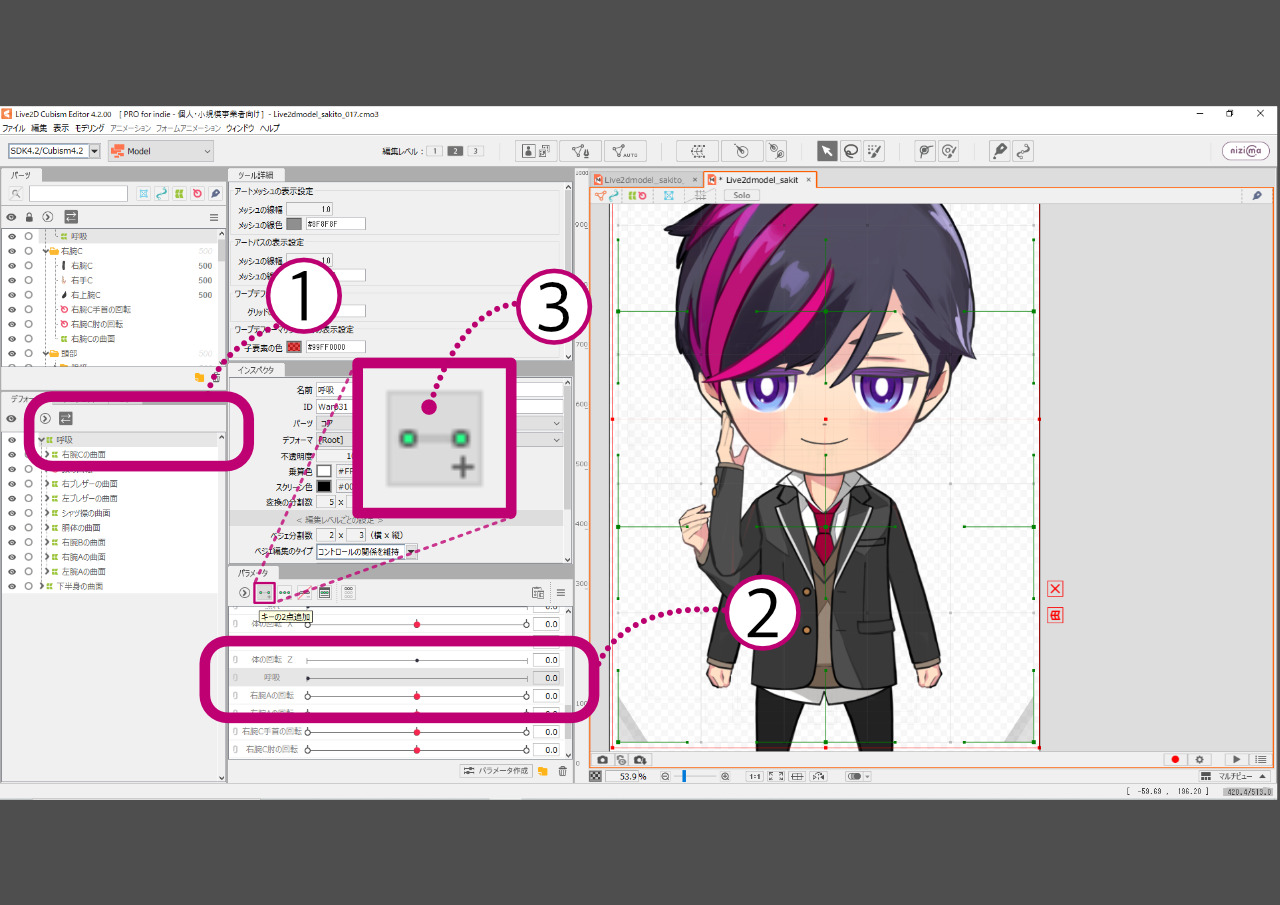
Task: Open the ファイル menu
Action: 13,128
